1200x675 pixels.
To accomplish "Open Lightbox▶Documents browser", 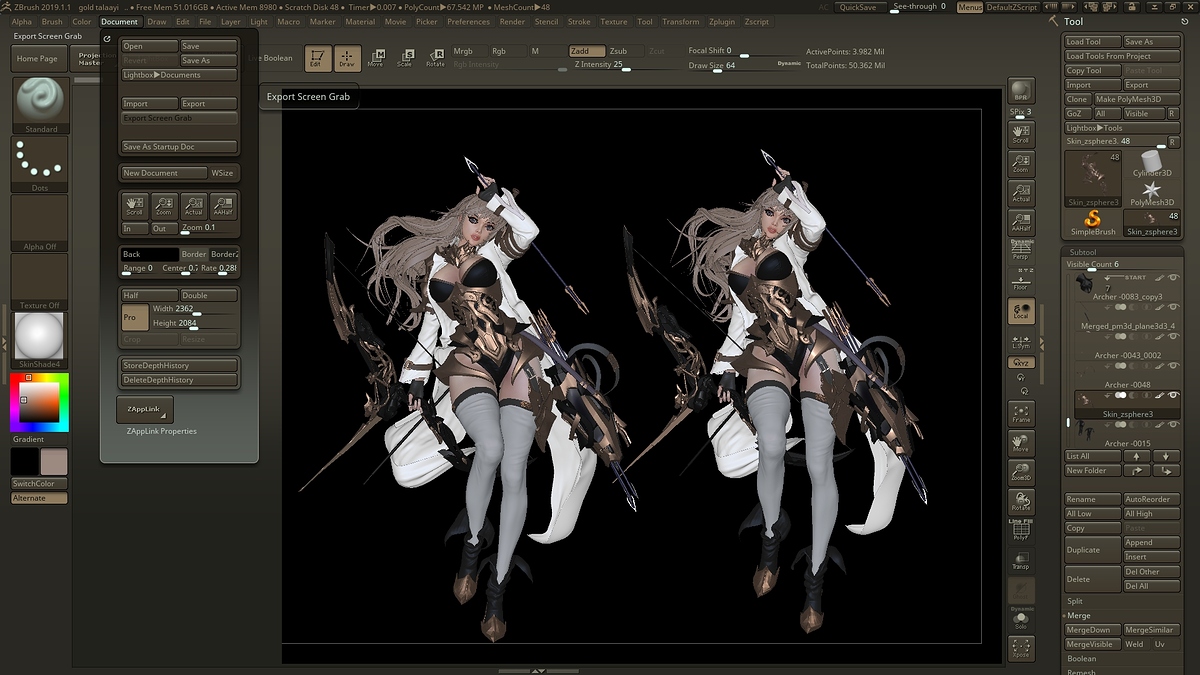I will click(x=179, y=75).
